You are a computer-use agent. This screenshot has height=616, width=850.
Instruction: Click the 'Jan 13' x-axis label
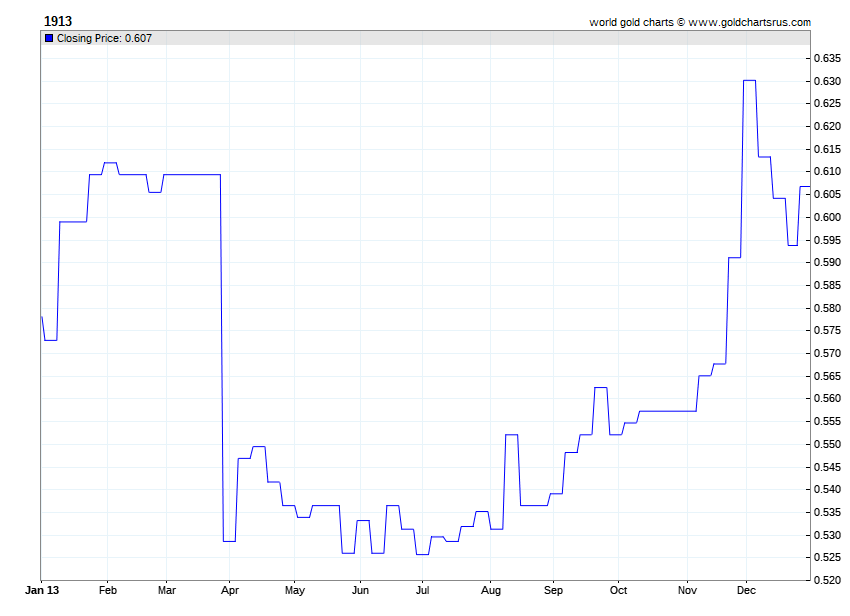[x=40, y=591]
